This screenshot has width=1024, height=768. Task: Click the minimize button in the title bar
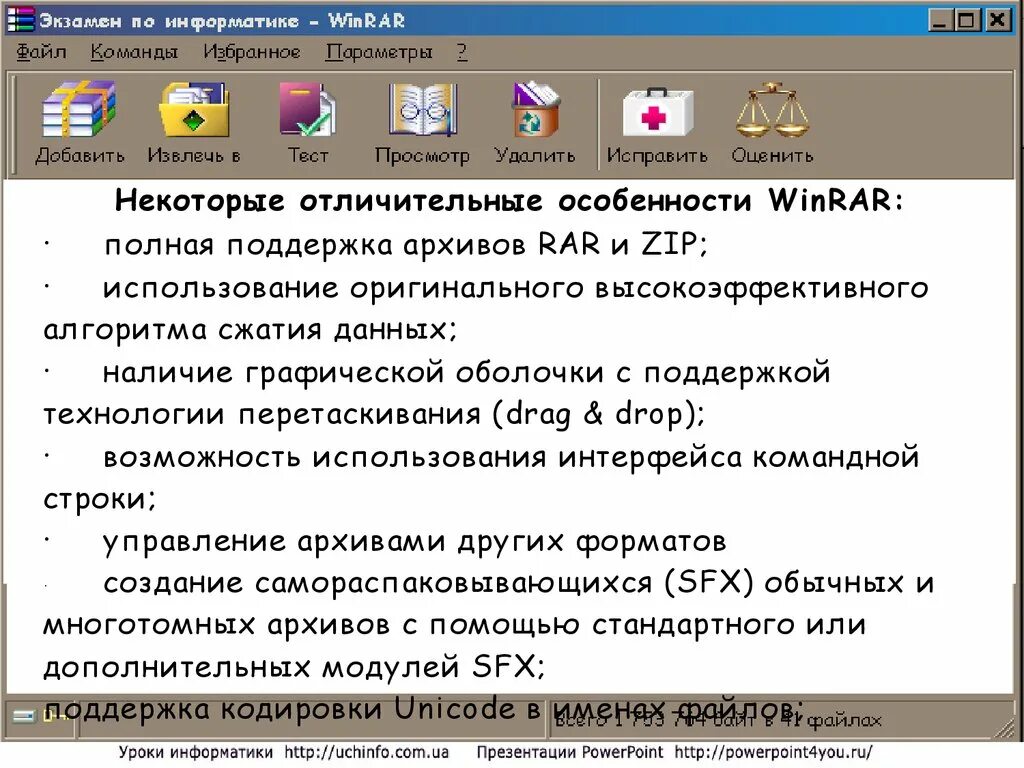pyautogui.click(x=941, y=18)
